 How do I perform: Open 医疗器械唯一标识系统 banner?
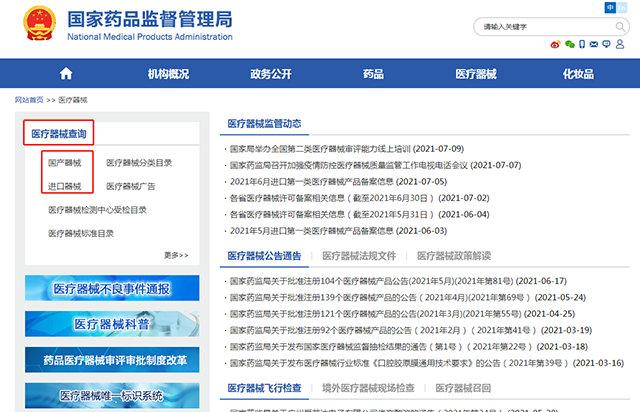click(x=112, y=395)
